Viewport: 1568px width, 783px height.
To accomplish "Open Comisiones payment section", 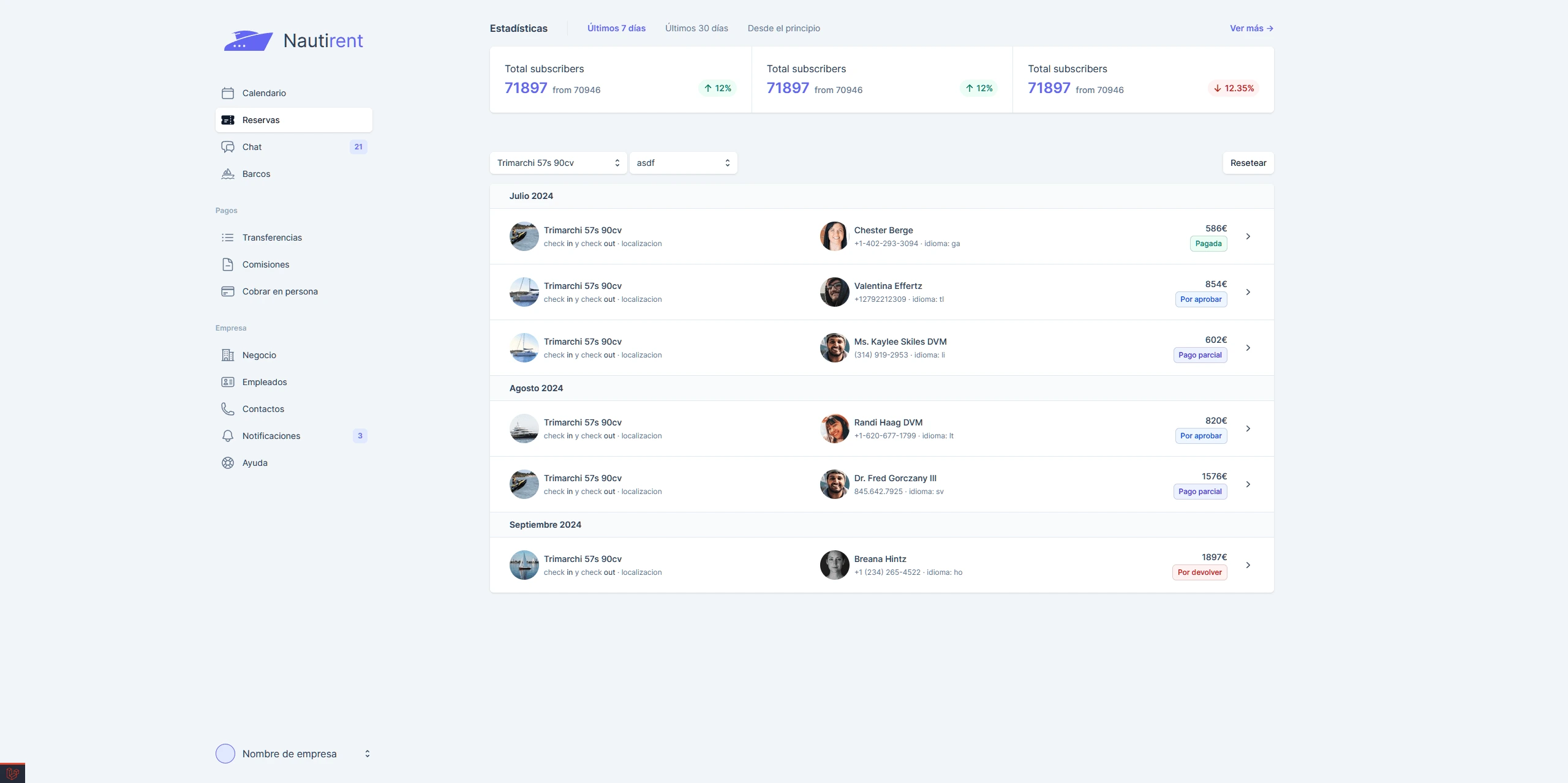I will point(265,264).
